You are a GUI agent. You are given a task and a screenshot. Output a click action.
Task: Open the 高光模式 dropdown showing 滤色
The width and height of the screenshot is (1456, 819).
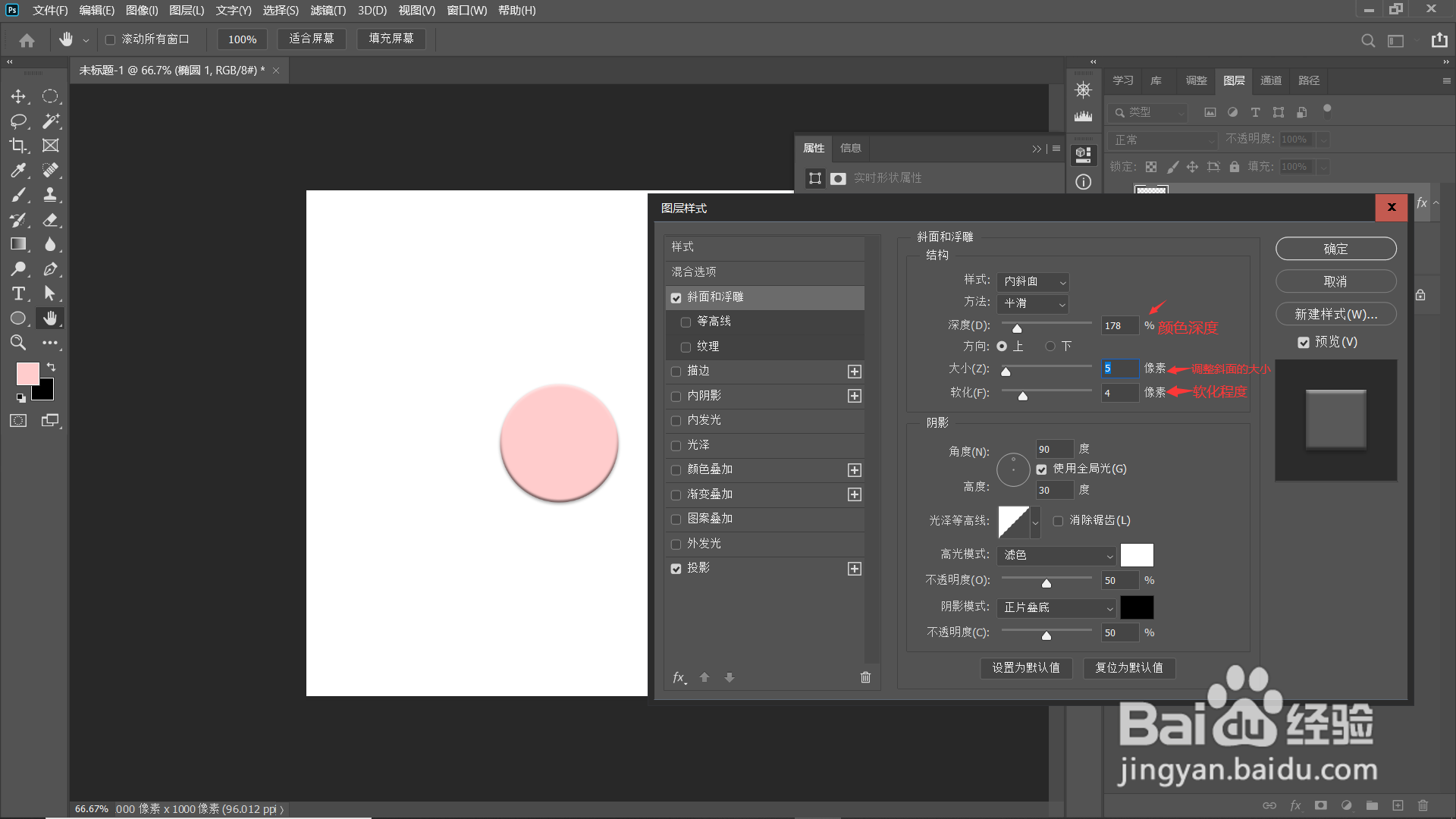pyautogui.click(x=1057, y=556)
